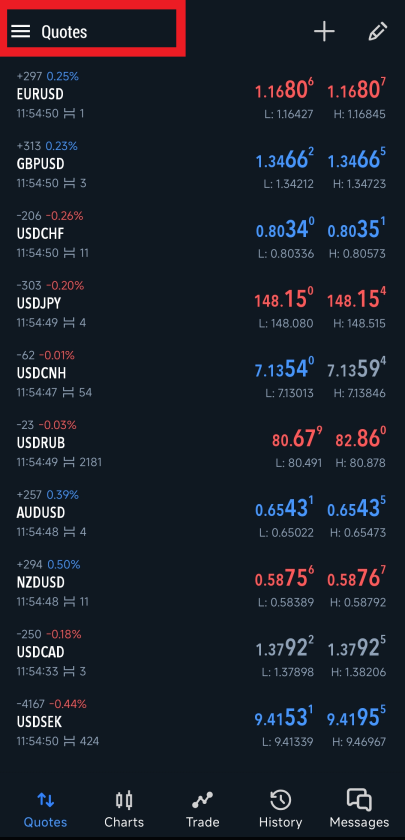Tap the candlestick Charts icon
The height and width of the screenshot is (840, 405).
click(124, 801)
